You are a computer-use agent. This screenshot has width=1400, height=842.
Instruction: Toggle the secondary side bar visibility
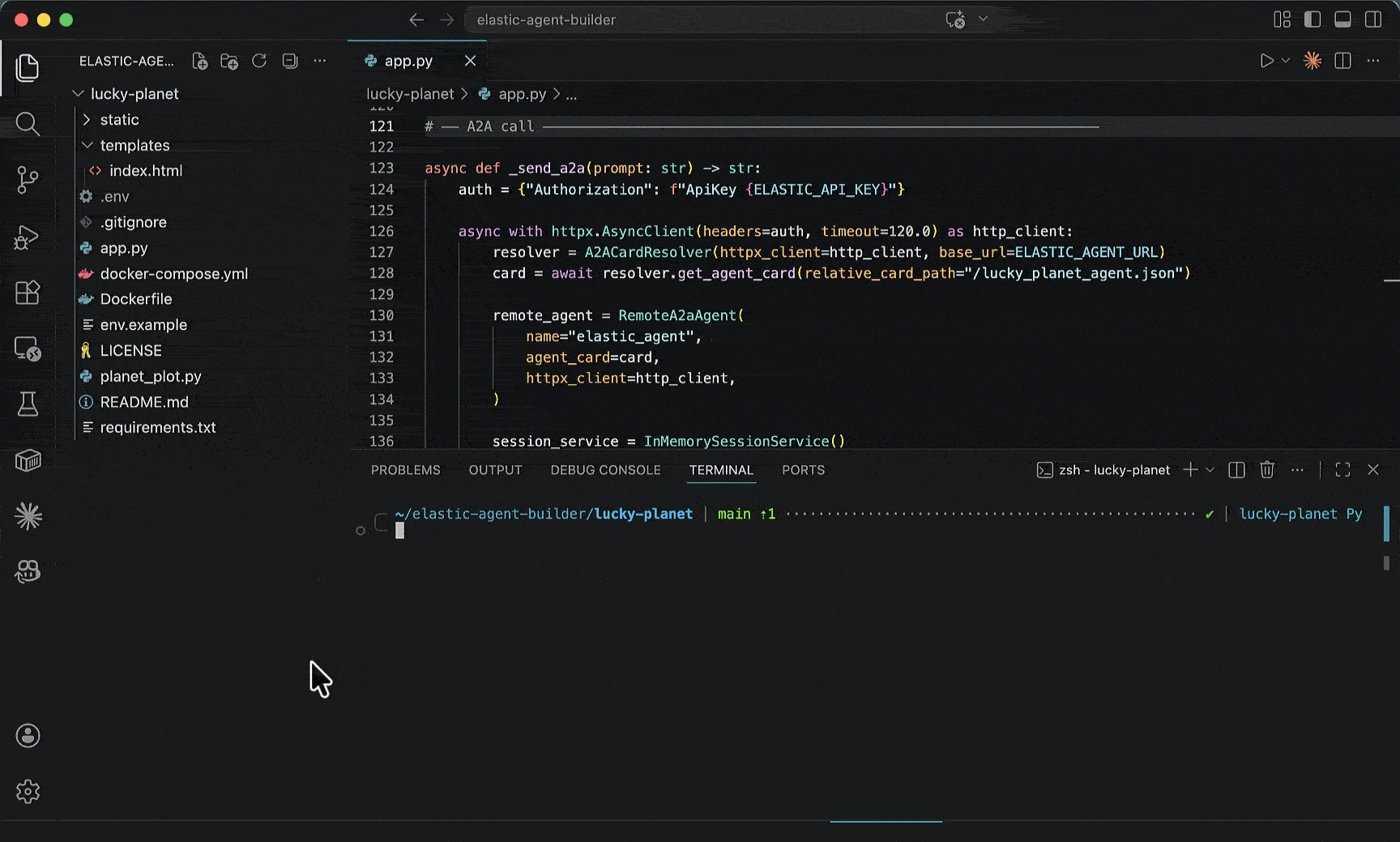point(1373,19)
